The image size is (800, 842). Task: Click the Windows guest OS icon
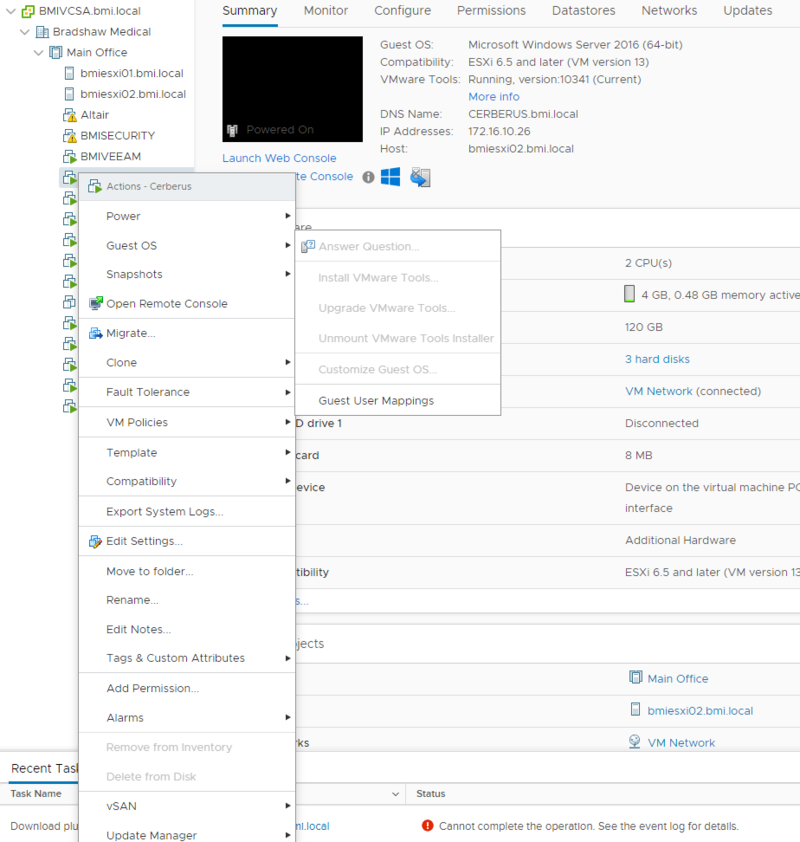click(x=388, y=177)
